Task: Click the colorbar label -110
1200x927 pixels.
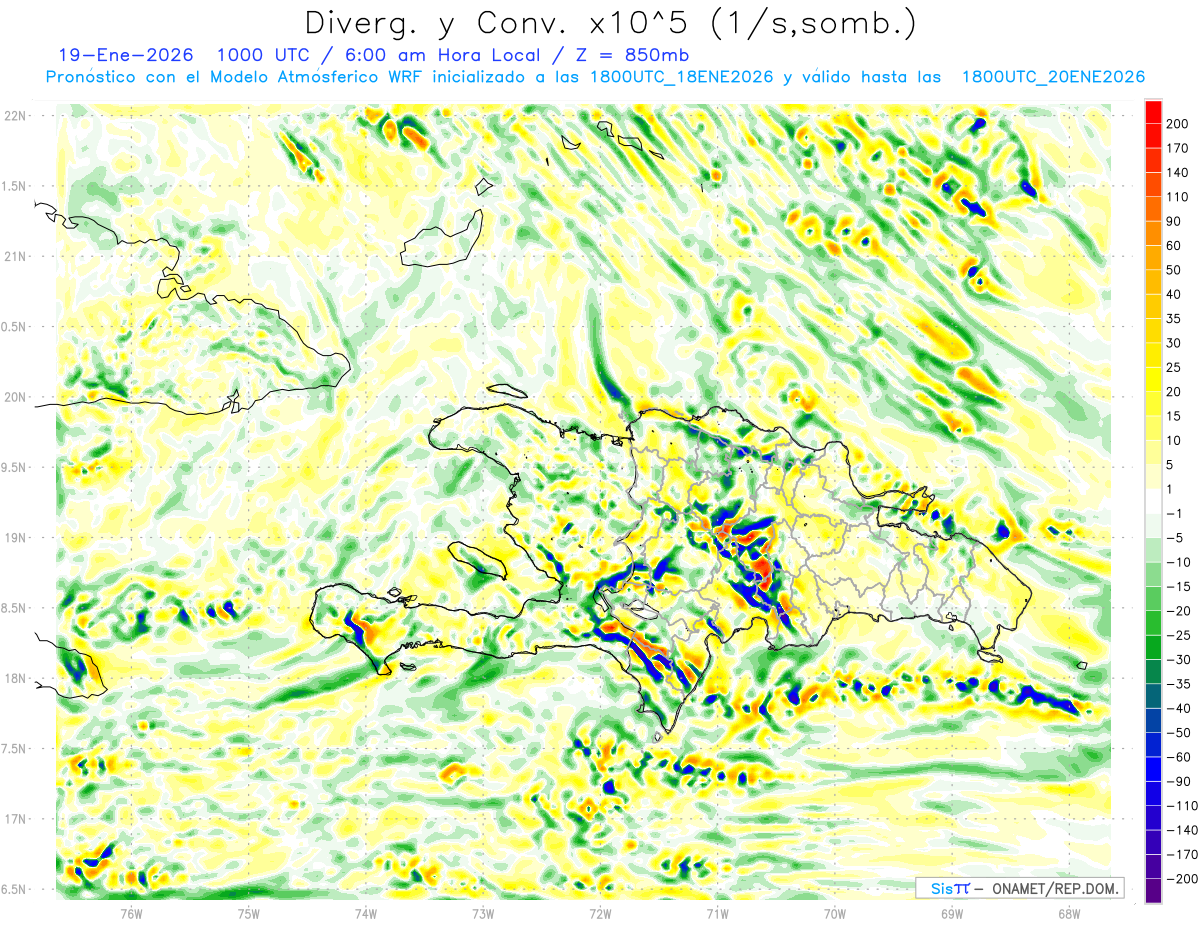Action: pos(1182,806)
